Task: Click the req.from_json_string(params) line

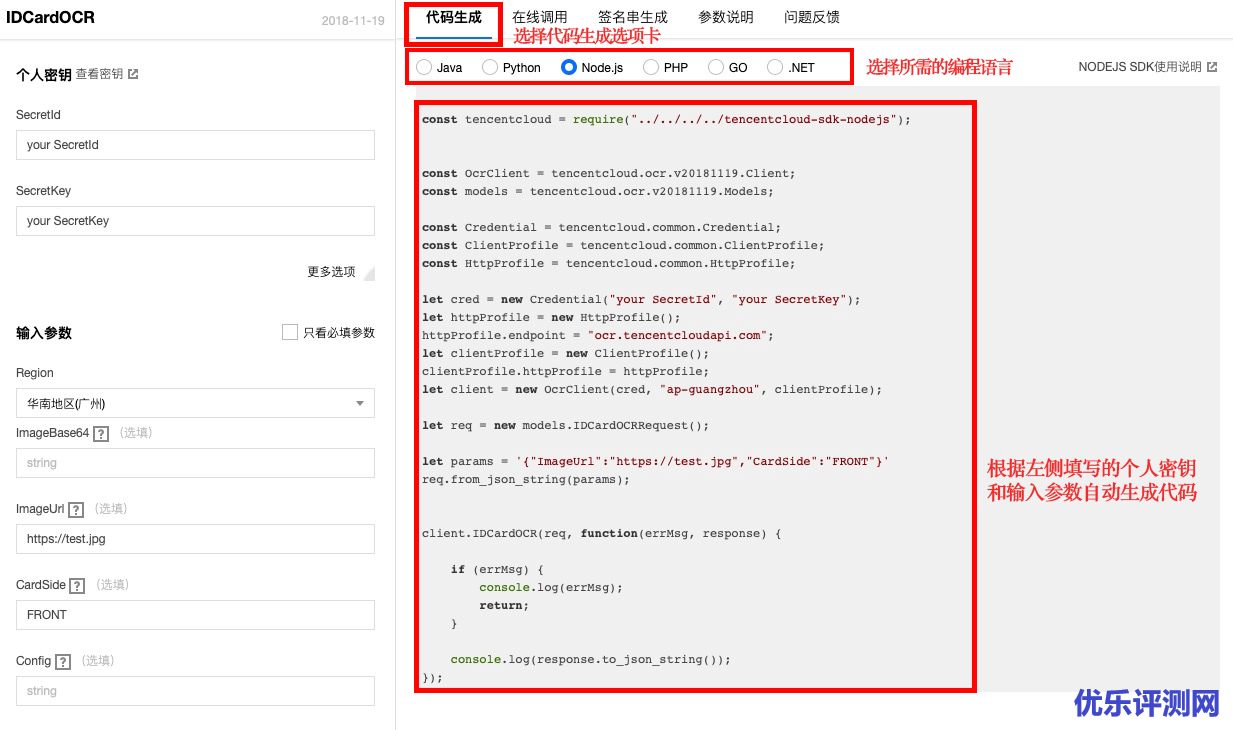Action: (526, 479)
